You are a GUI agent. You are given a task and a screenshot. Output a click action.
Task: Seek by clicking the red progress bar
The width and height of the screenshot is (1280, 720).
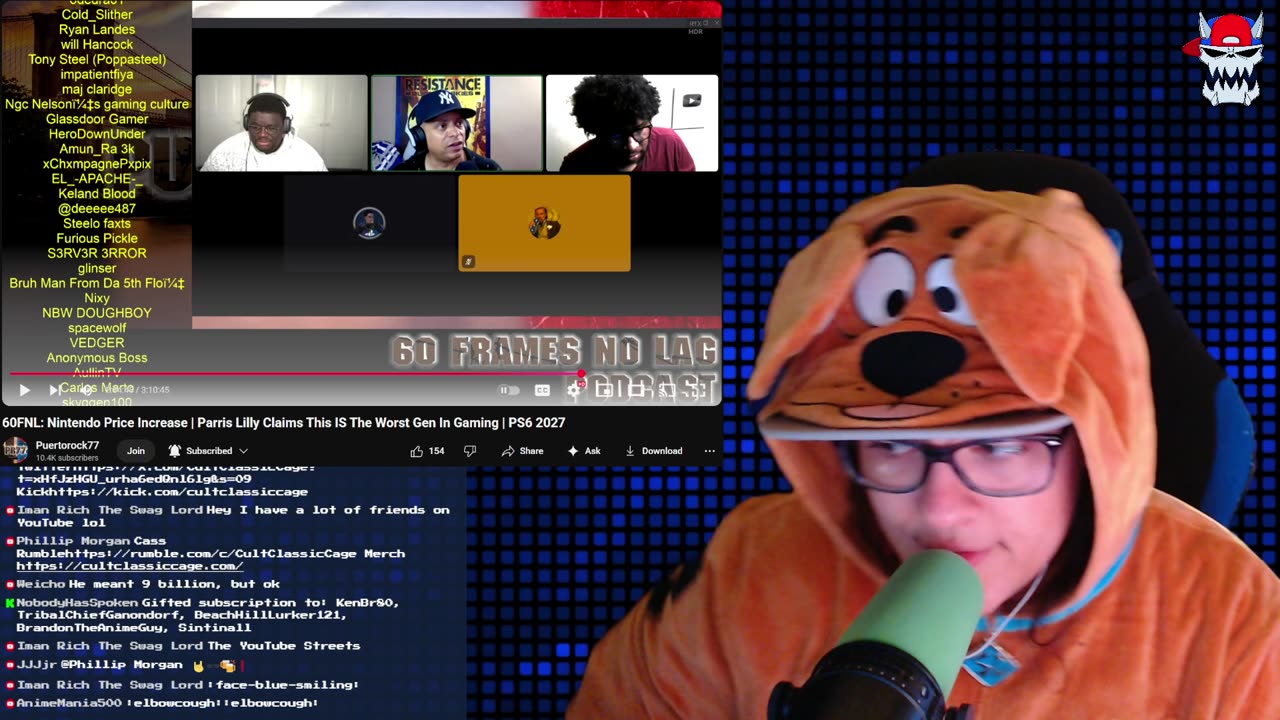295,374
